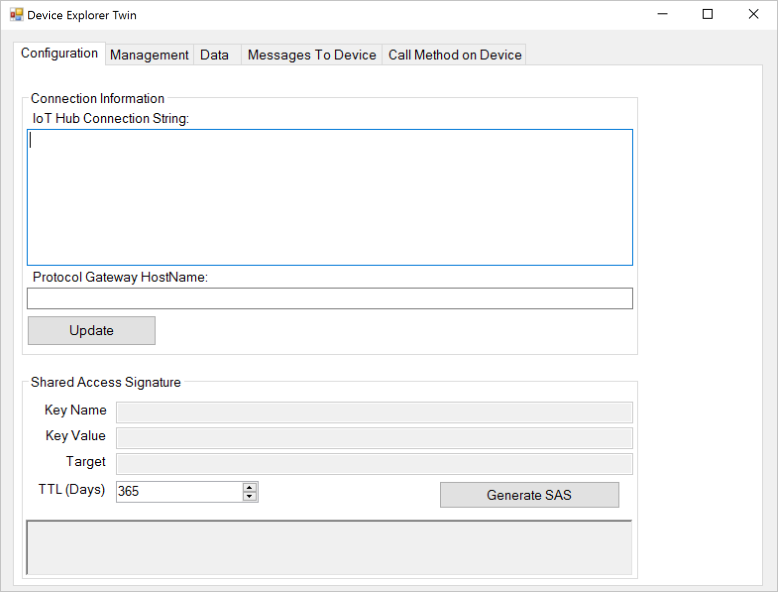Close the Device Explorer Twin window
This screenshot has width=778, height=592.
(x=753, y=14)
